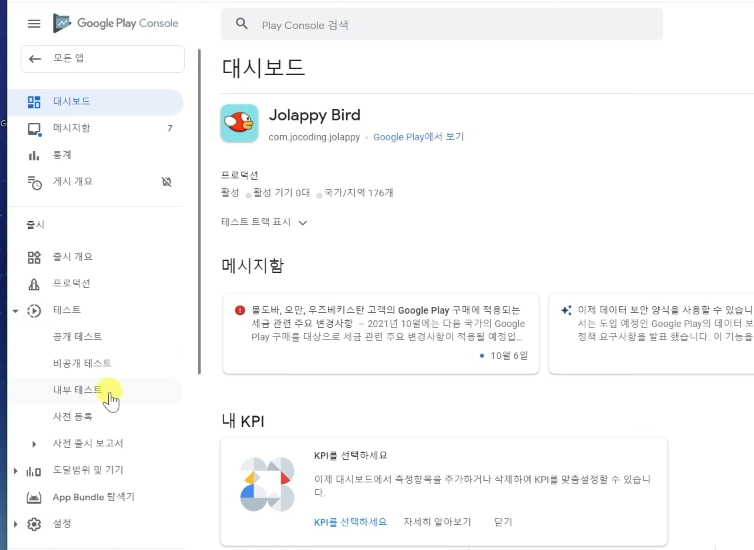
Task: Open the Google Play에서 보기 link
Action: (x=418, y=137)
